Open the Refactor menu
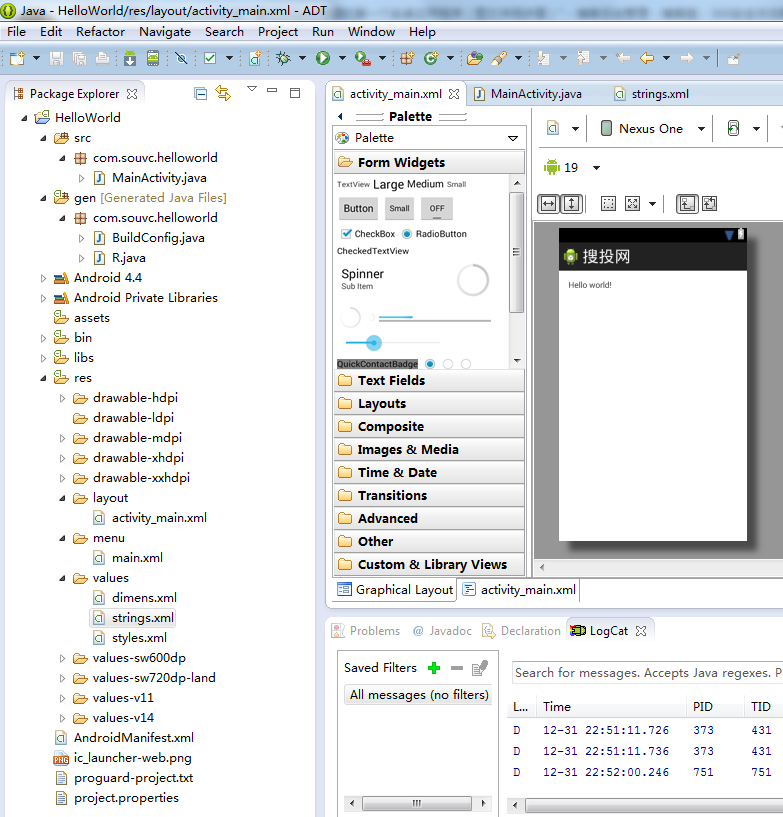This screenshot has height=817, width=783. pos(101,31)
